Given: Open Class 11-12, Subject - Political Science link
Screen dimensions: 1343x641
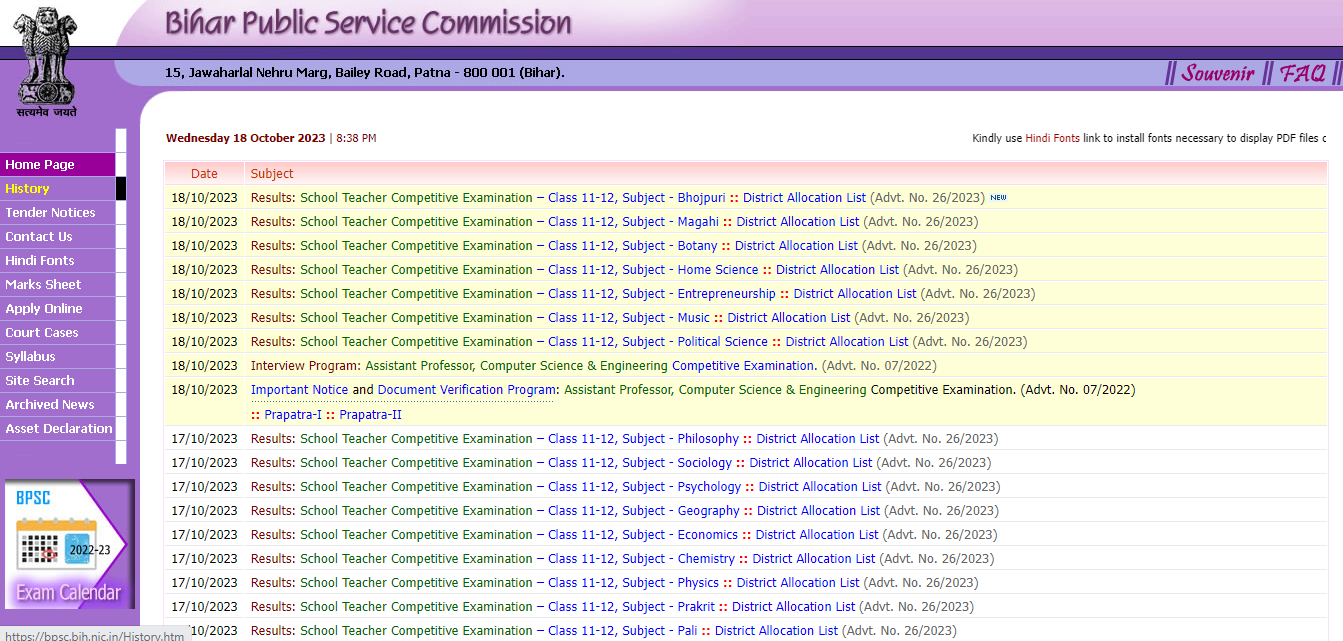Looking at the screenshot, I should coord(658,342).
